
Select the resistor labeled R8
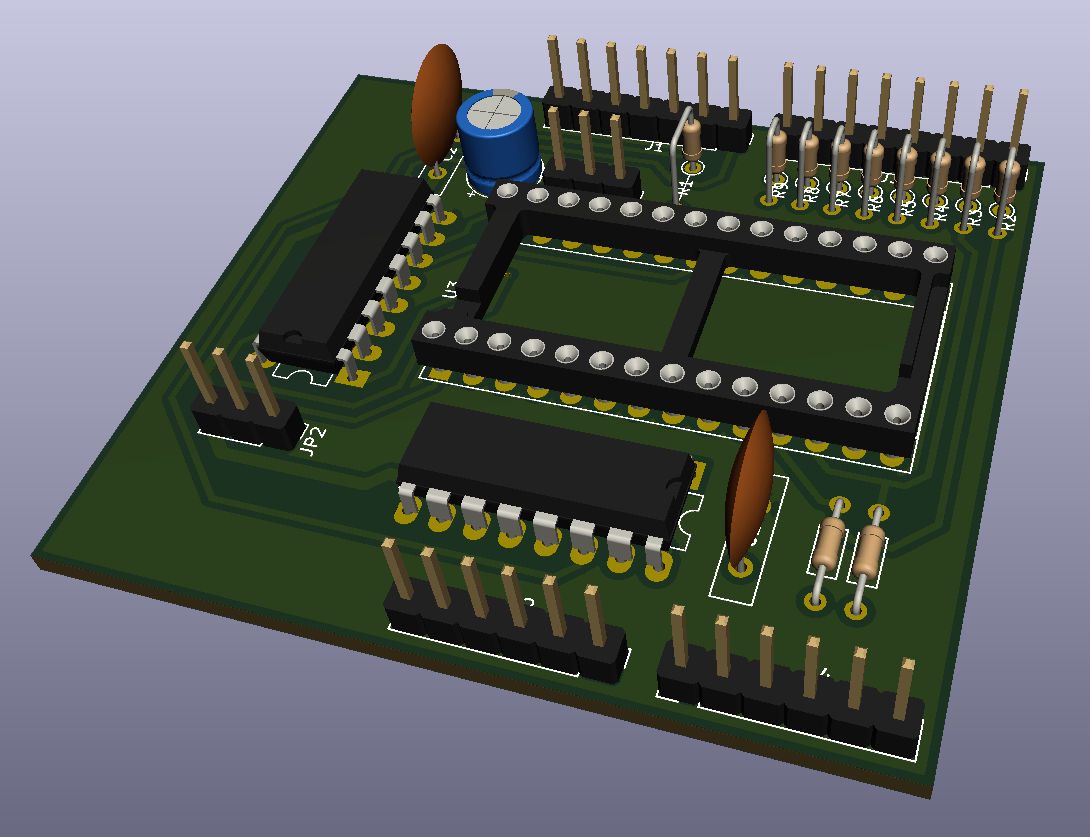[x=806, y=165]
